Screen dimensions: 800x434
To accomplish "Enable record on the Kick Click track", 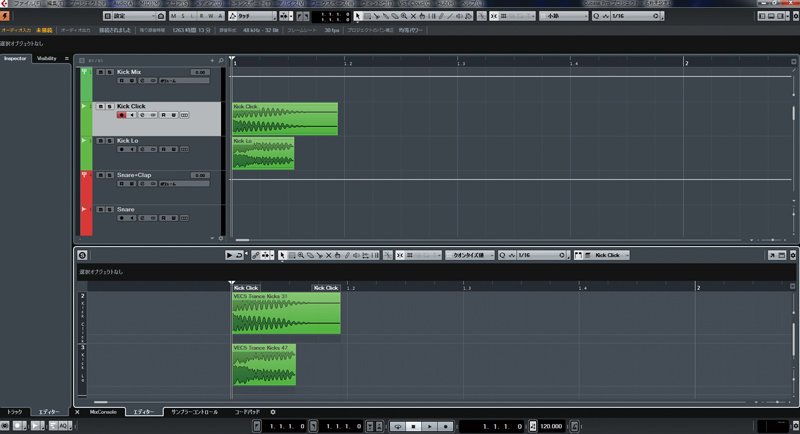I will tap(121, 115).
